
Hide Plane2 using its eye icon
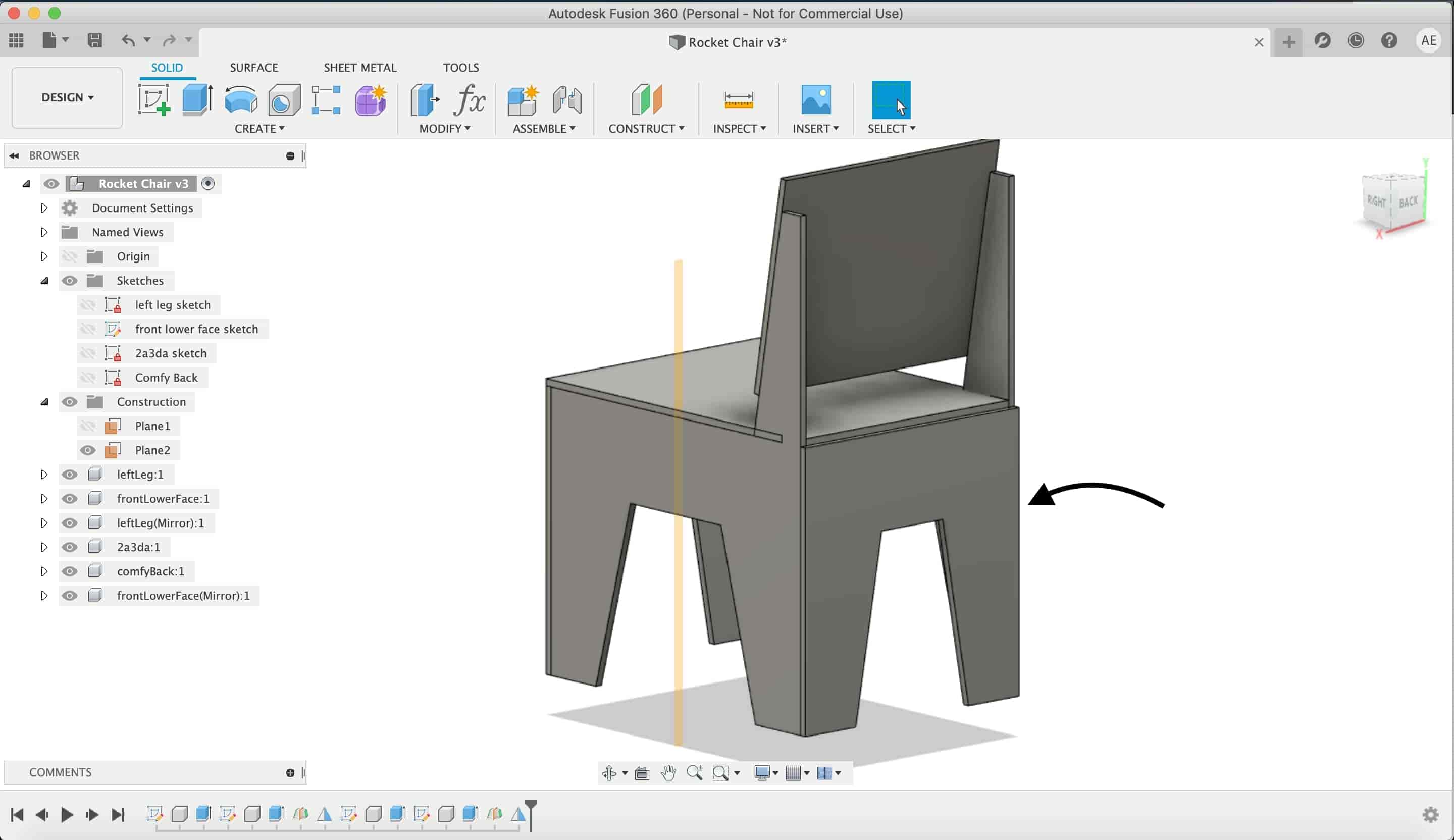(88, 450)
